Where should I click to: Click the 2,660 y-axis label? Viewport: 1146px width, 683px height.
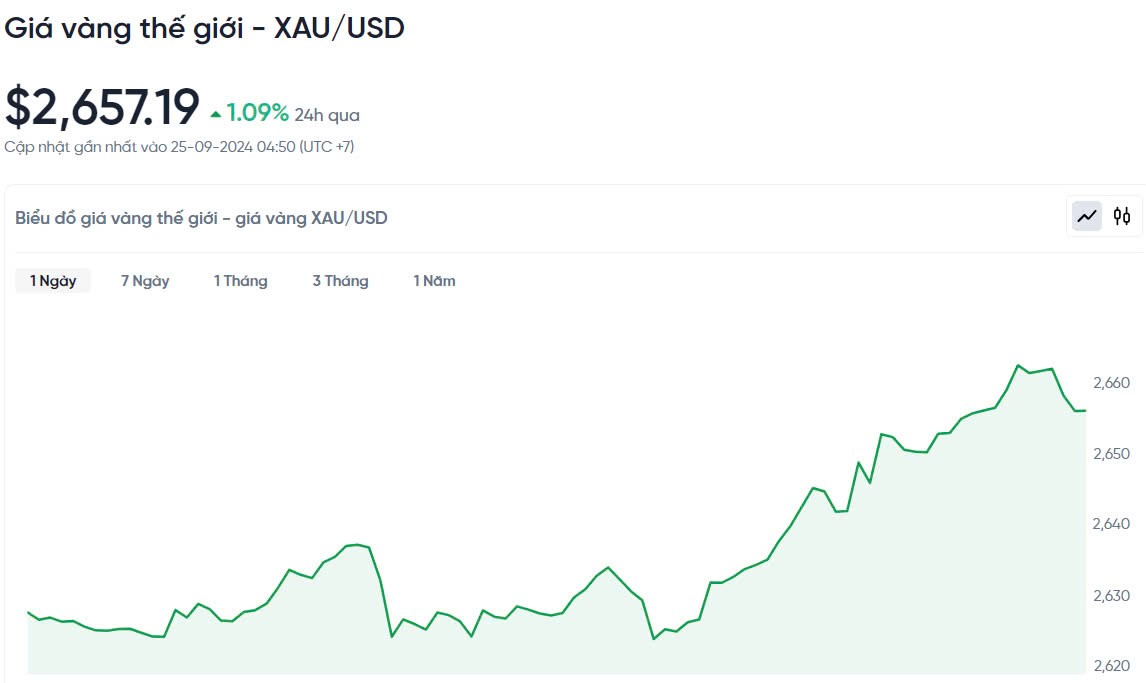1112,383
